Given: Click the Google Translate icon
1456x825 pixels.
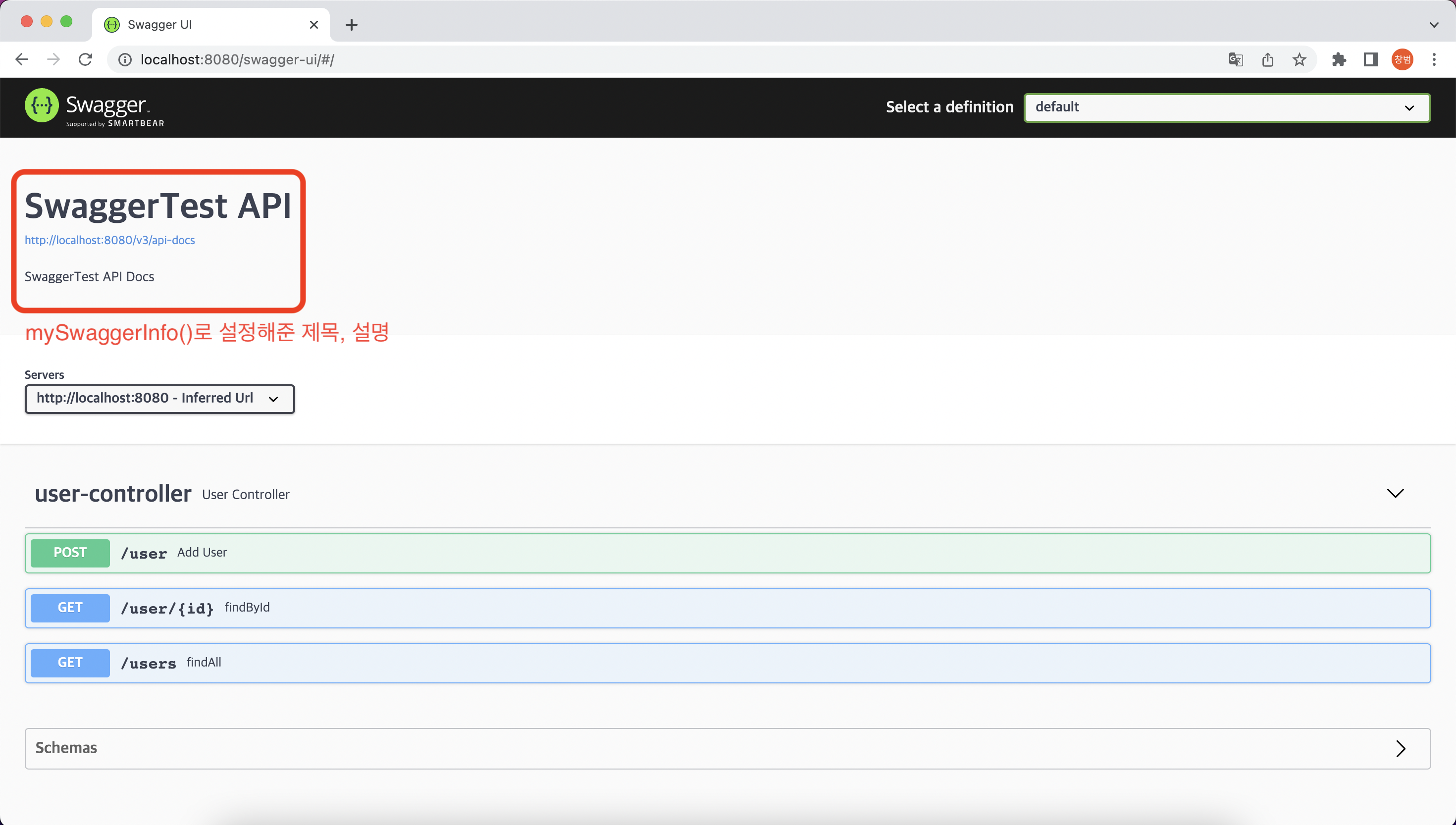Looking at the screenshot, I should pos(1236,59).
